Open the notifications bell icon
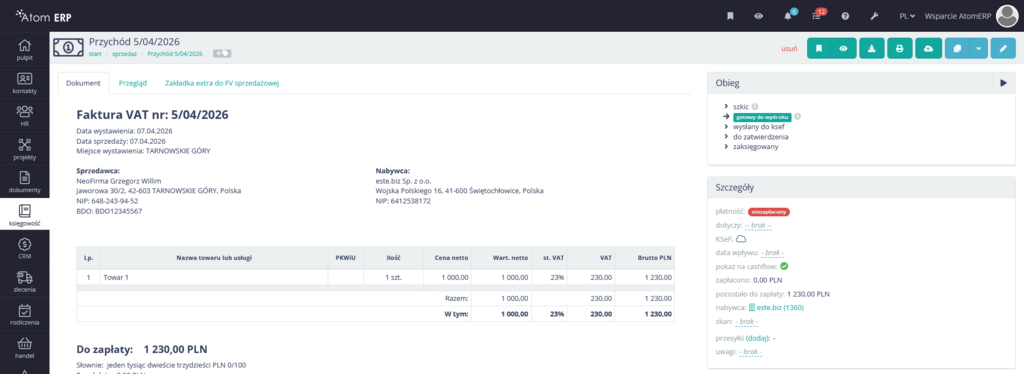 [788, 16]
